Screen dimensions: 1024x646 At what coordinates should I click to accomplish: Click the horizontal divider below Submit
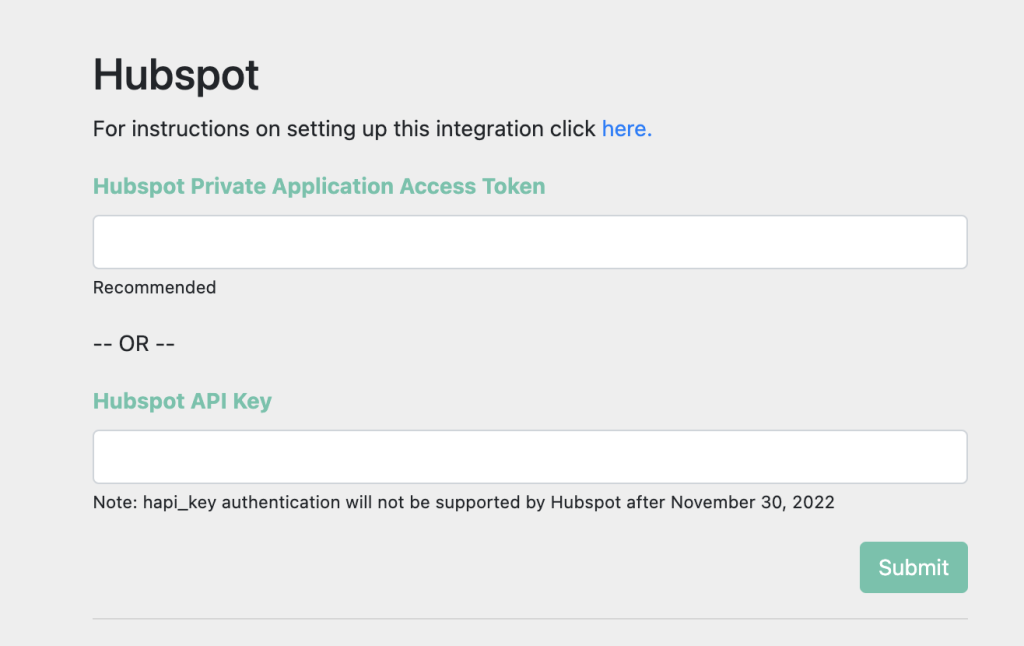point(529,619)
